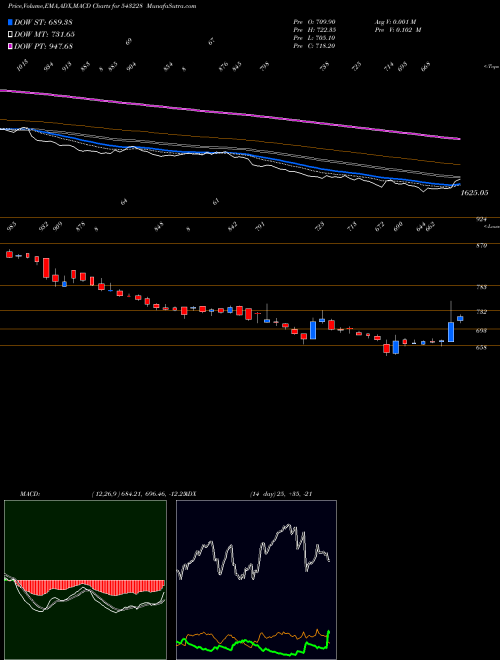Click the 'Pre O: 709.90' open value
Screen dimensions: 500x660
[314, 22]
